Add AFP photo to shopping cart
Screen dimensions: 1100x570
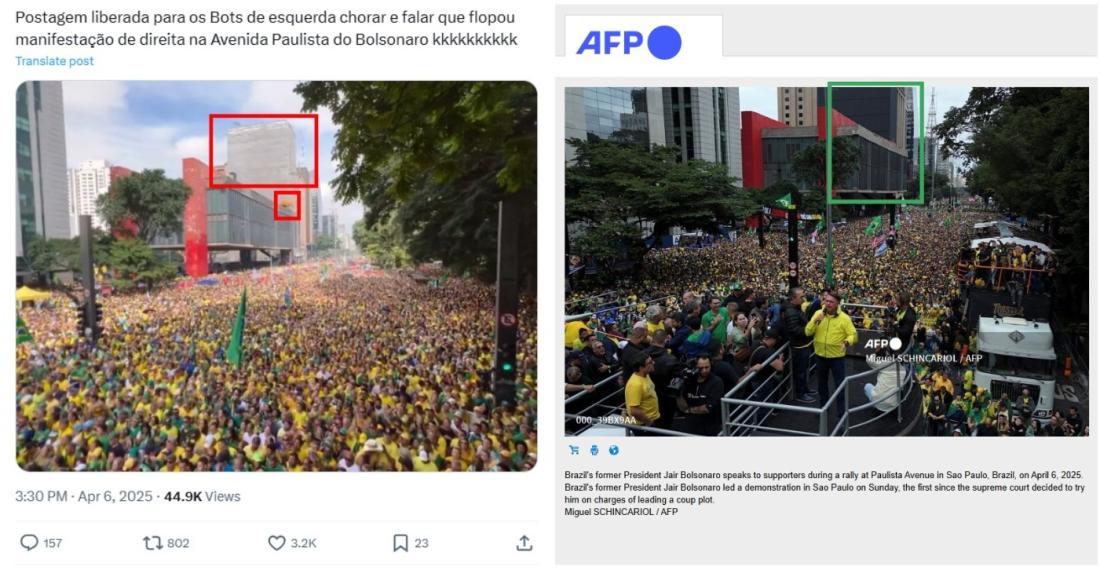574,450
